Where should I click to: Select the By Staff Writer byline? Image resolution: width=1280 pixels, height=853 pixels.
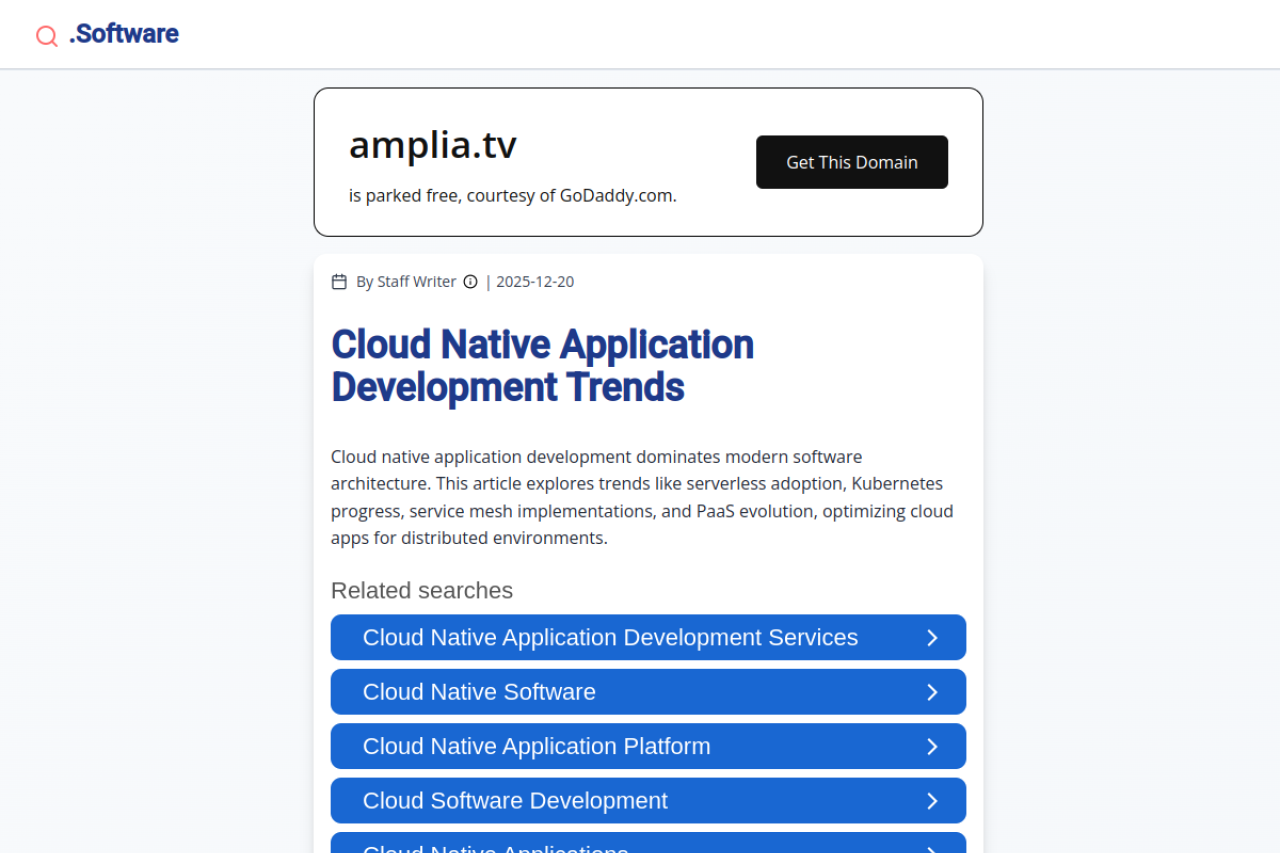click(x=406, y=282)
